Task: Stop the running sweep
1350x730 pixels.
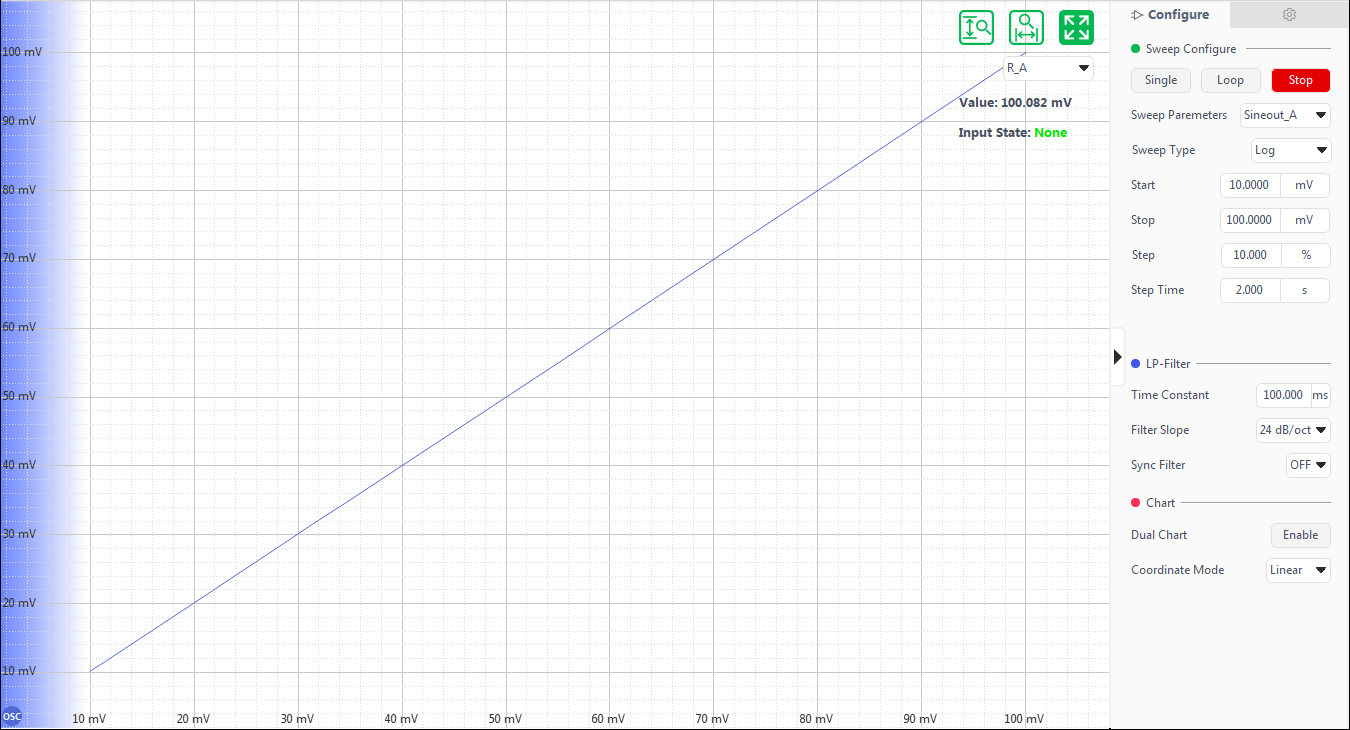Action: [x=1300, y=80]
